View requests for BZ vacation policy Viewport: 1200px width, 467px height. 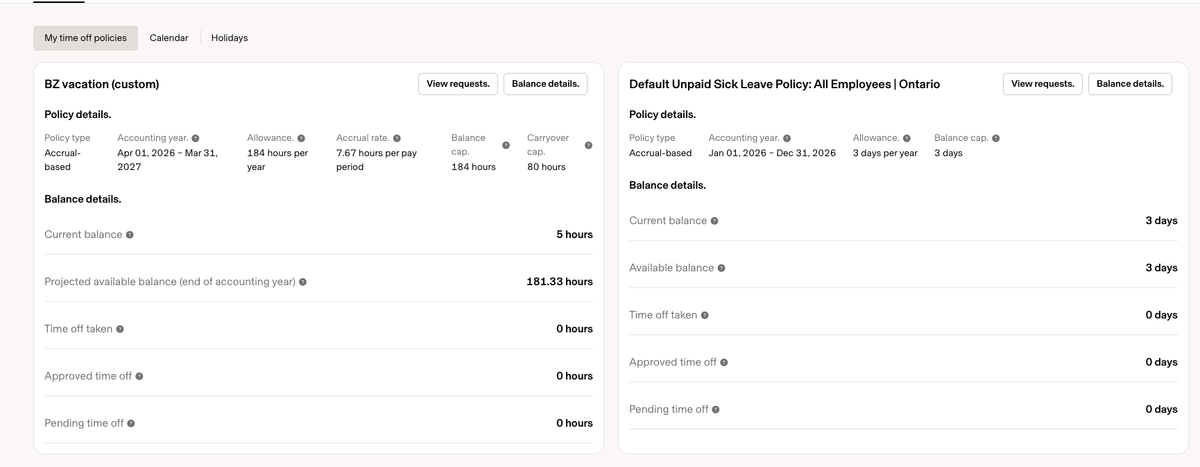pos(458,84)
